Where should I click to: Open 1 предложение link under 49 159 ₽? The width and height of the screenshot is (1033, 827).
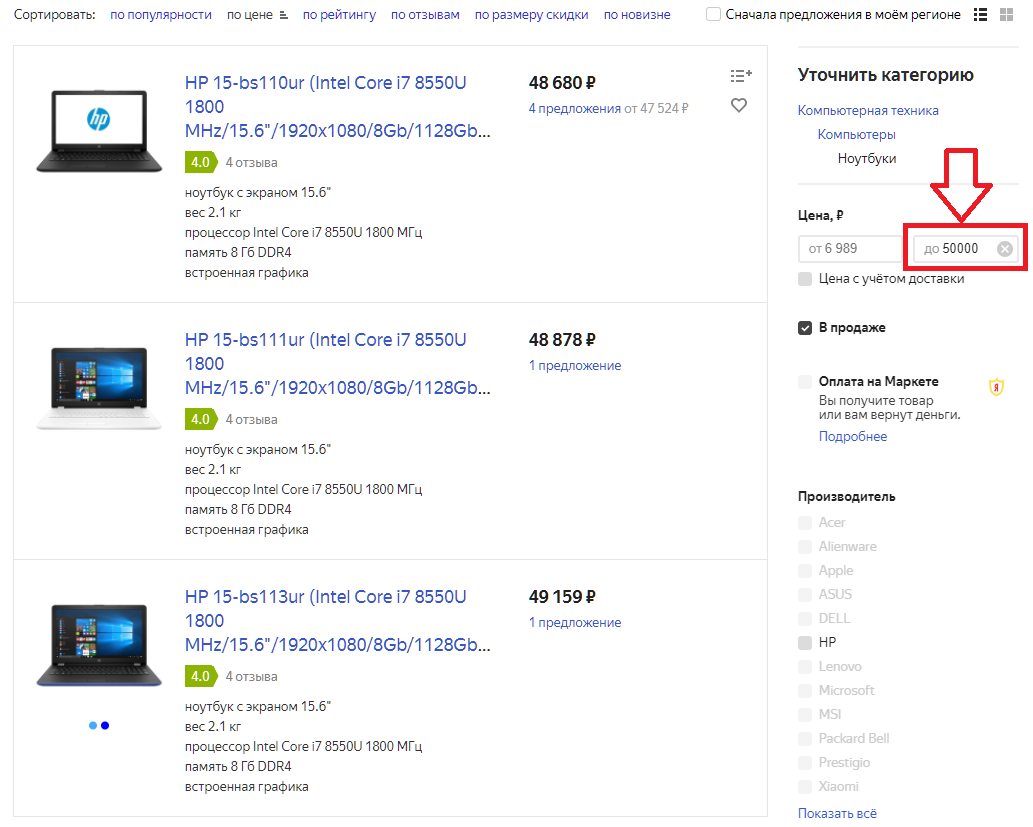click(x=575, y=622)
